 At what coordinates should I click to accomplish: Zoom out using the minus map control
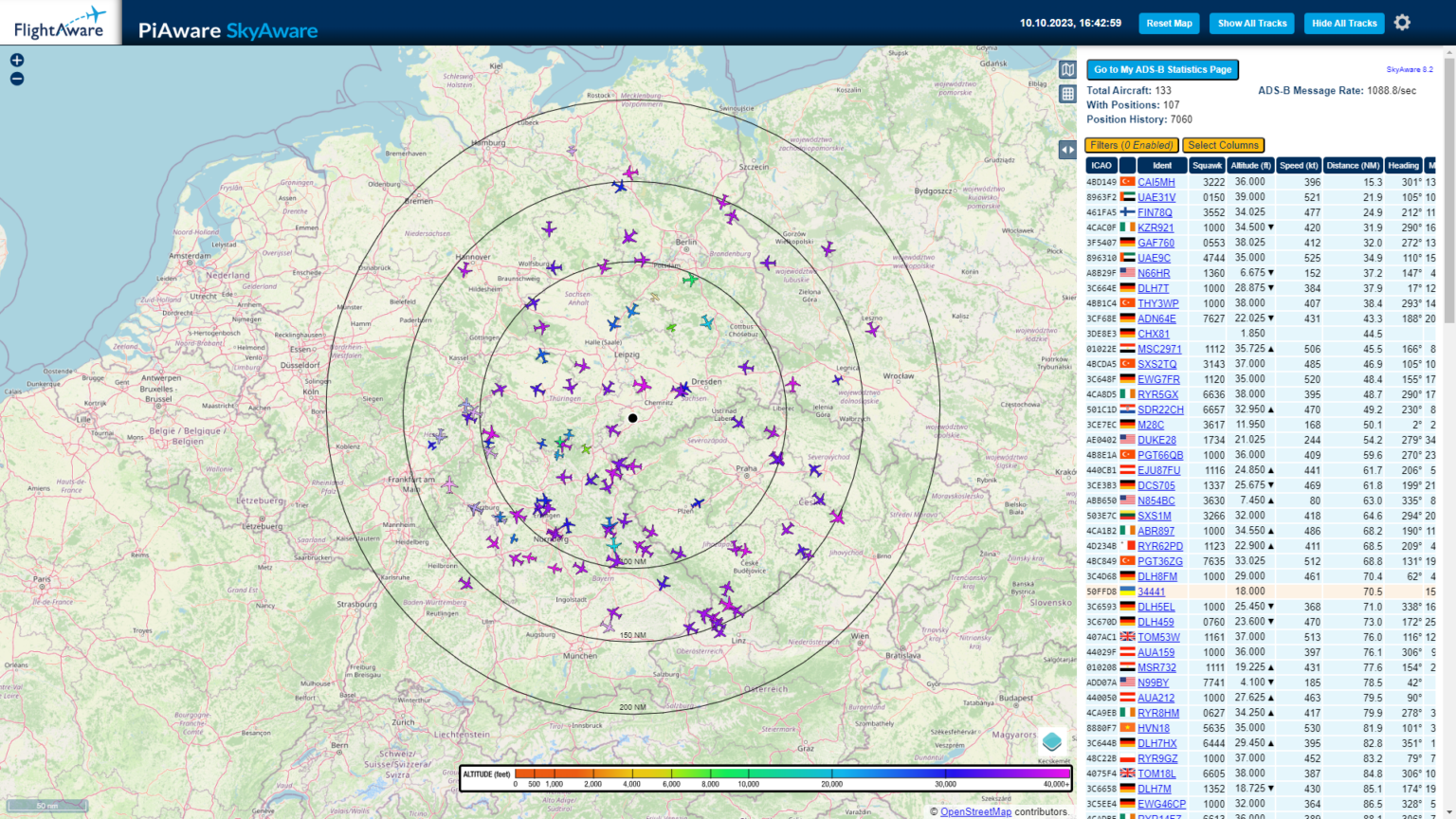coord(15,79)
